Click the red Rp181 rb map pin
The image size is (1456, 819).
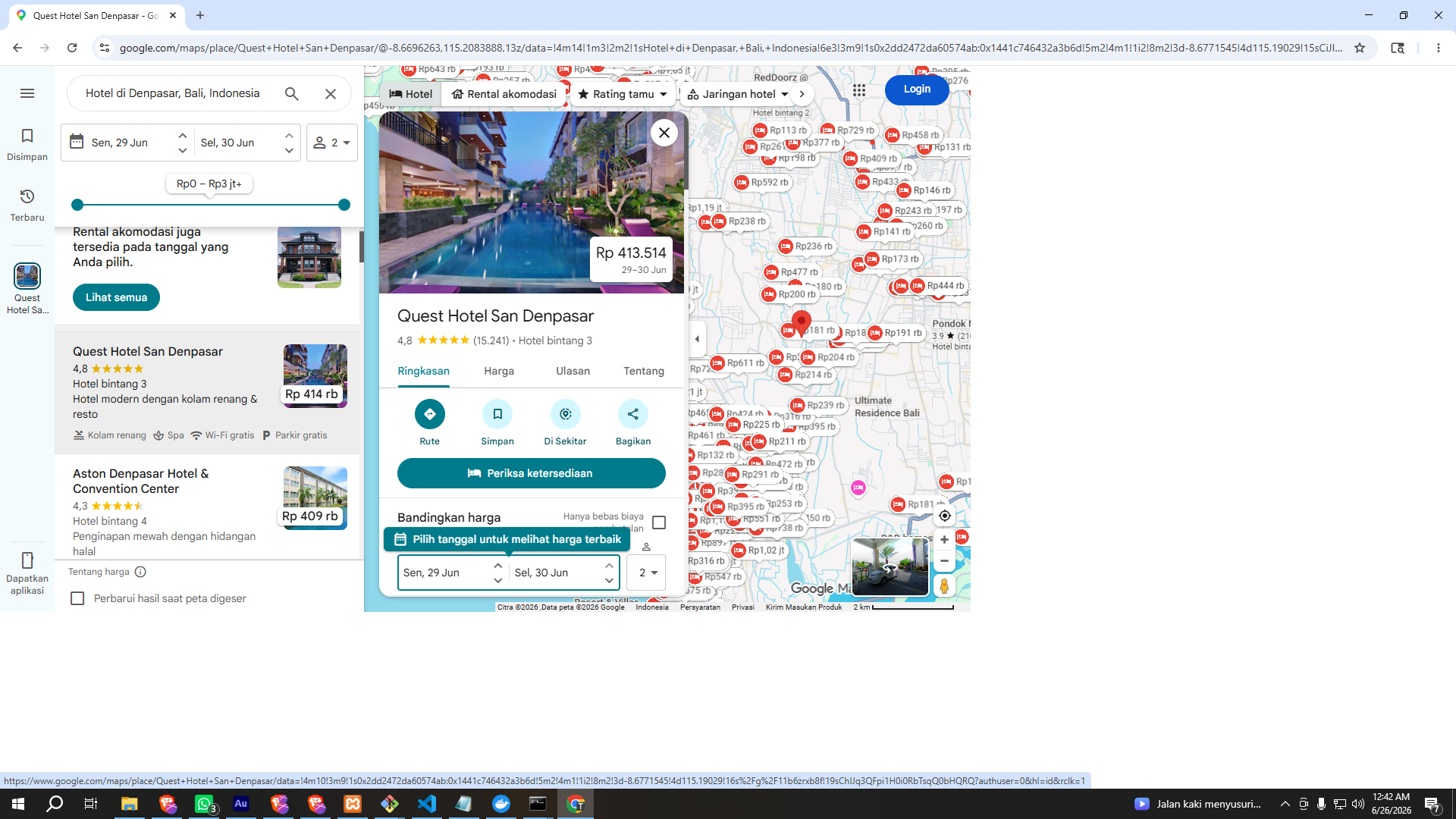click(x=802, y=323)
